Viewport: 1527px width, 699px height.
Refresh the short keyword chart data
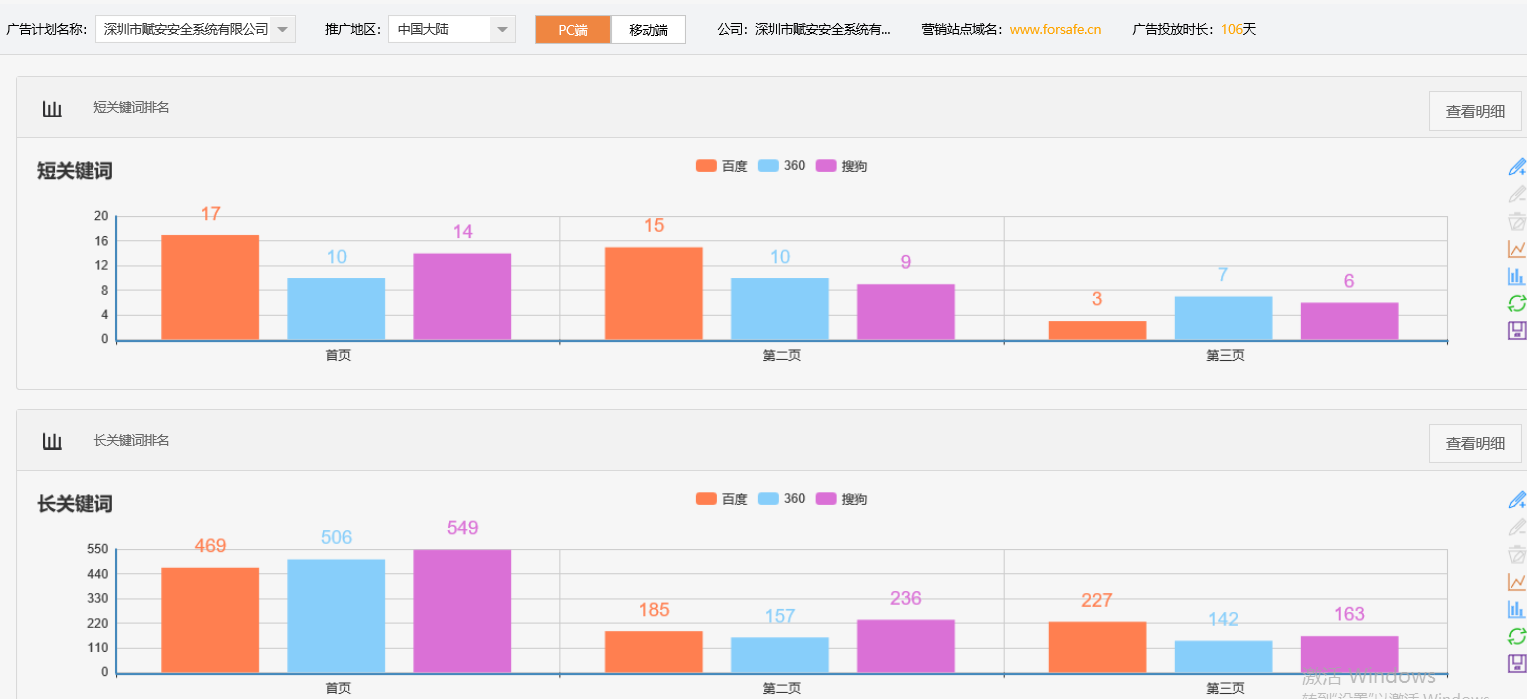point(1517,302)
